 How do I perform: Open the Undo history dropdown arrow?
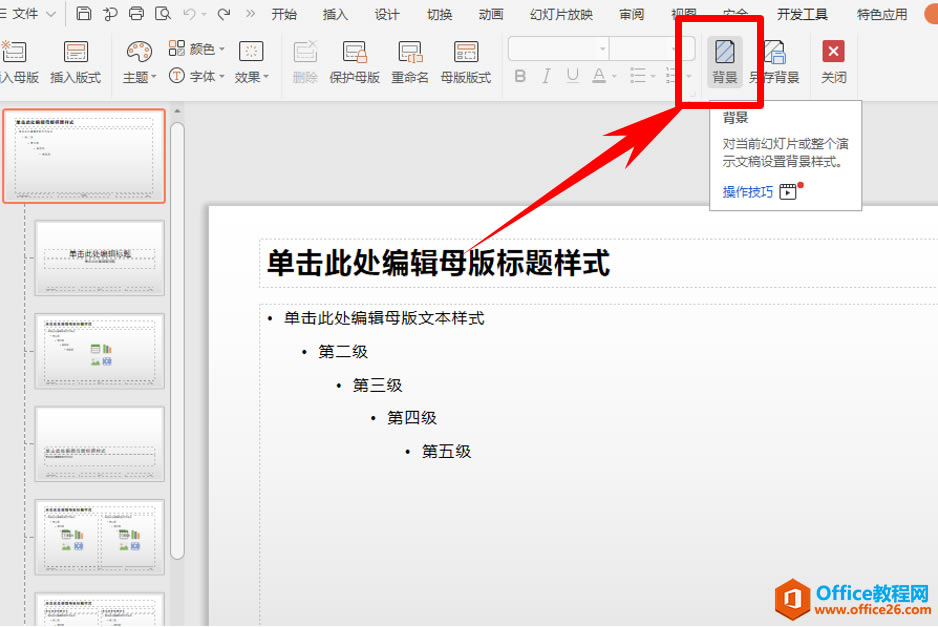pos(204,14)
